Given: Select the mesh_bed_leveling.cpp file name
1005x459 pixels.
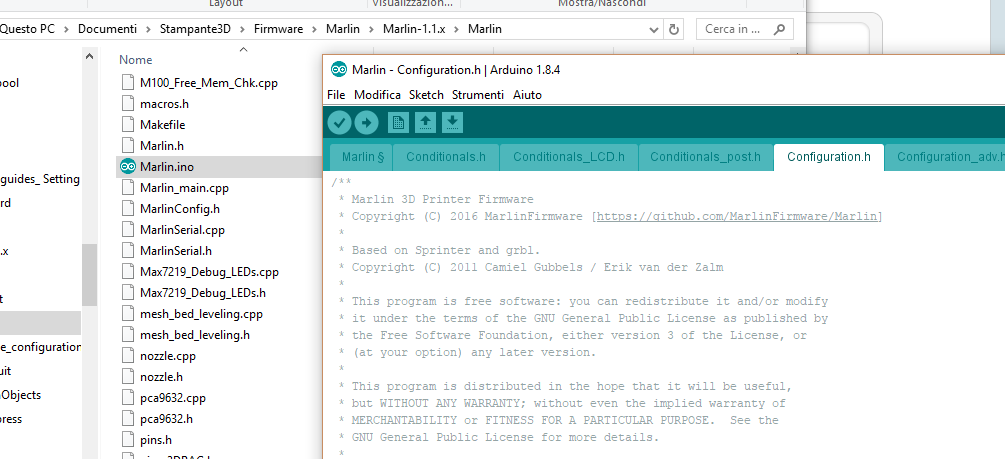Looking at the screenshot, I should coord(201,314).
